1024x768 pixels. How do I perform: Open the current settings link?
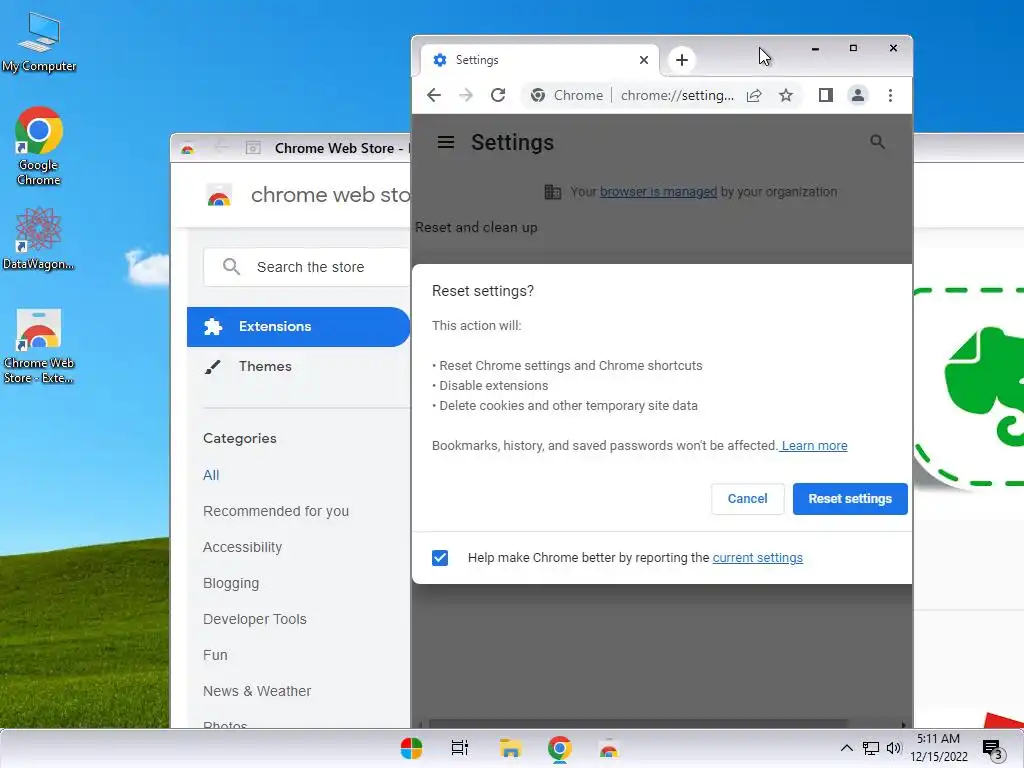coord(758,558)
